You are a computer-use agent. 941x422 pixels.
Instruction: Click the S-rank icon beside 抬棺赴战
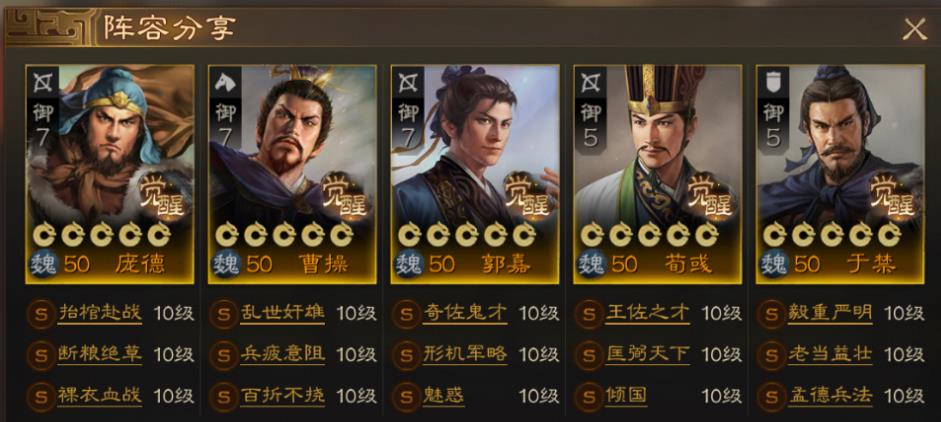click(x=41, y=314)
